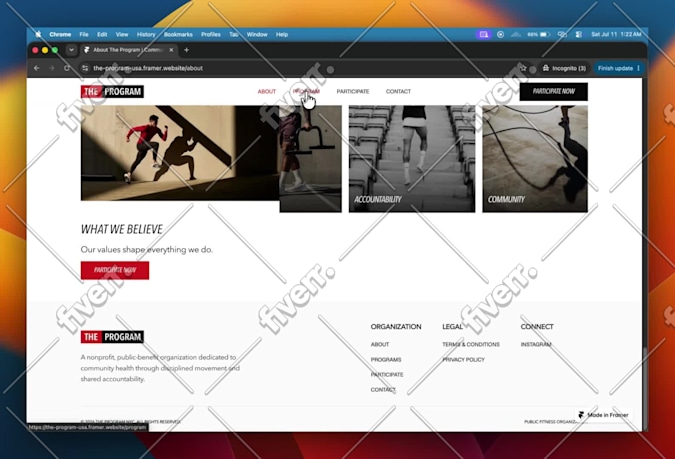Screen dimensions: 675x459
Task: Click the Apple menu icon
Action: (38, 34)
